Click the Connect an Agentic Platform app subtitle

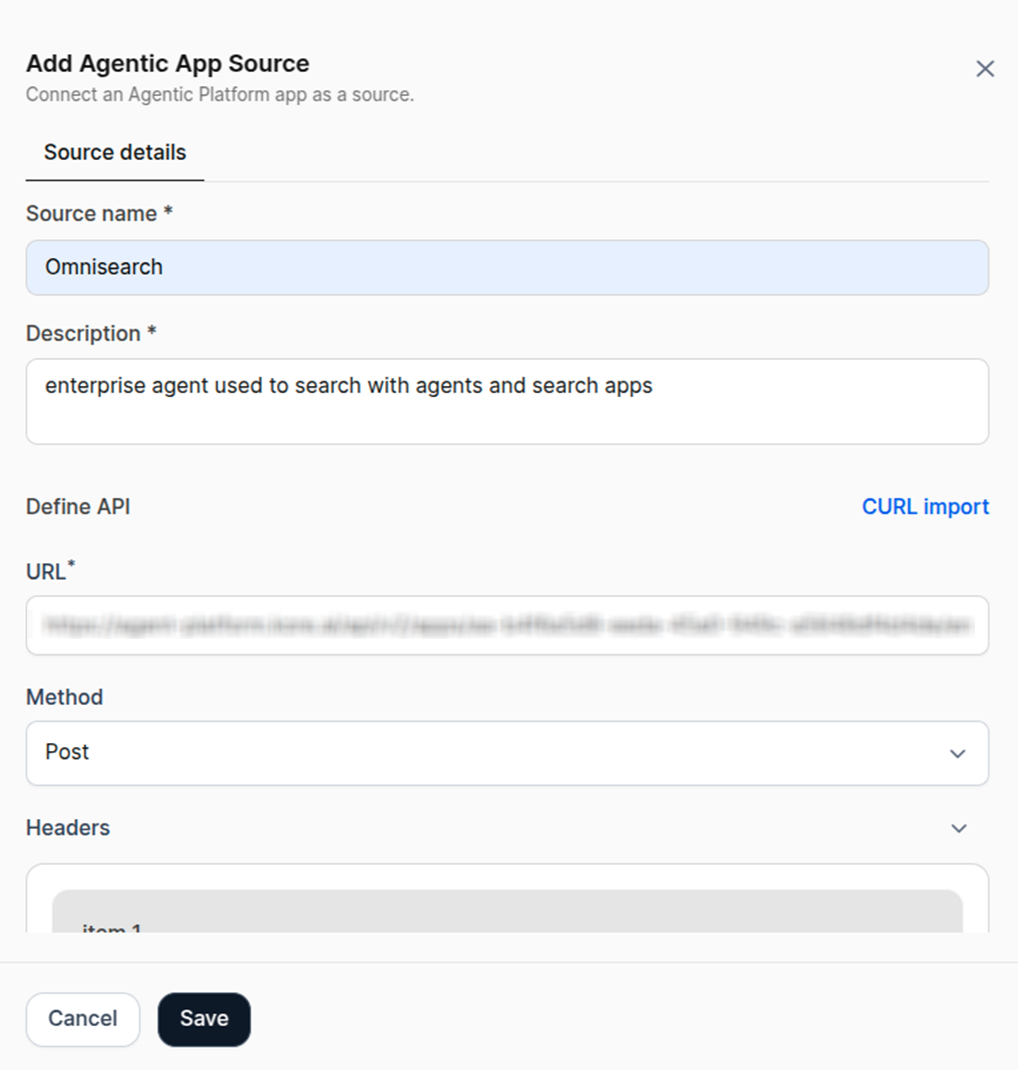(x=219, y=95)
